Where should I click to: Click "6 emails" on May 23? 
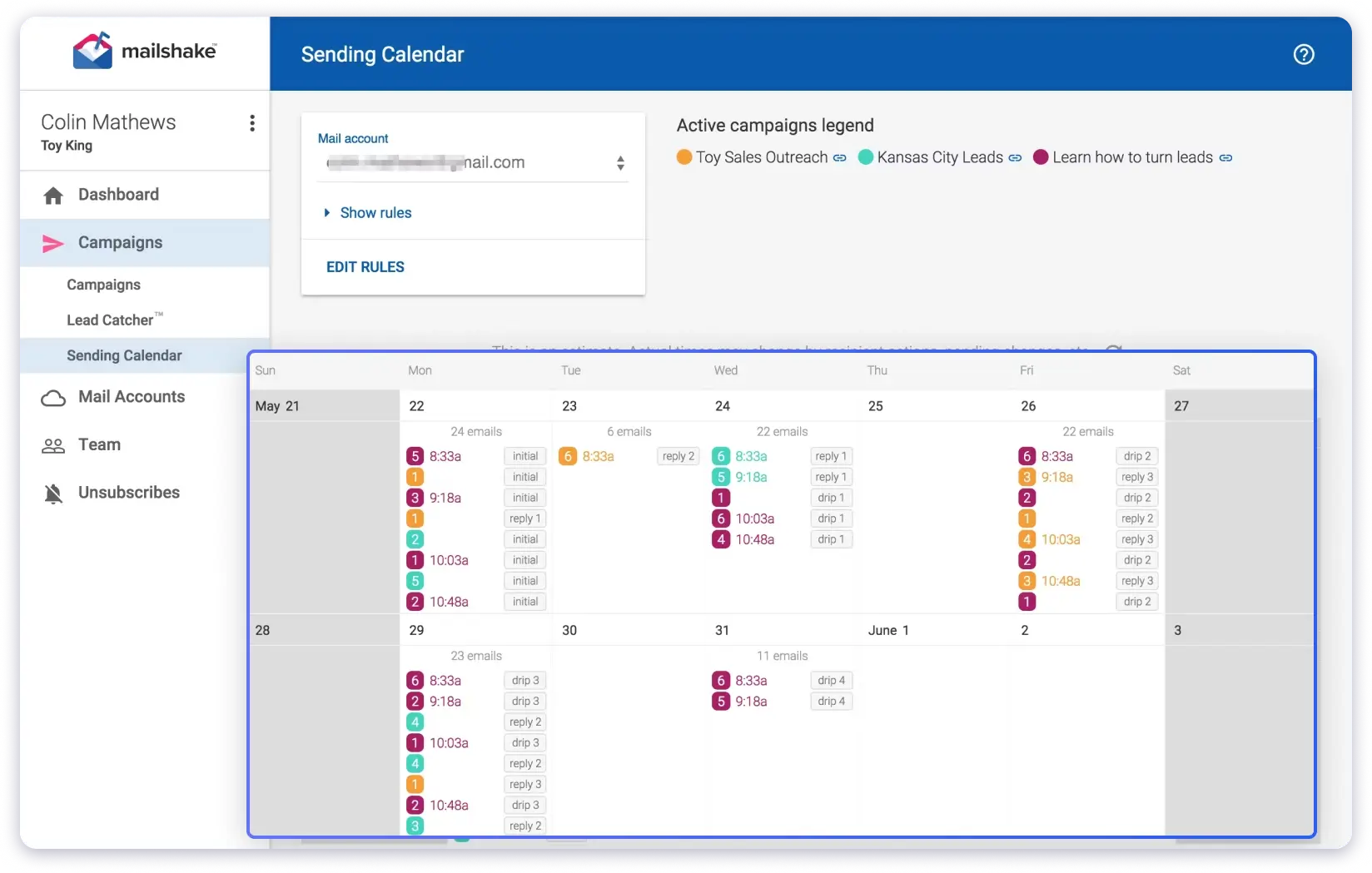pyautogui.click(x=629, y=432)
